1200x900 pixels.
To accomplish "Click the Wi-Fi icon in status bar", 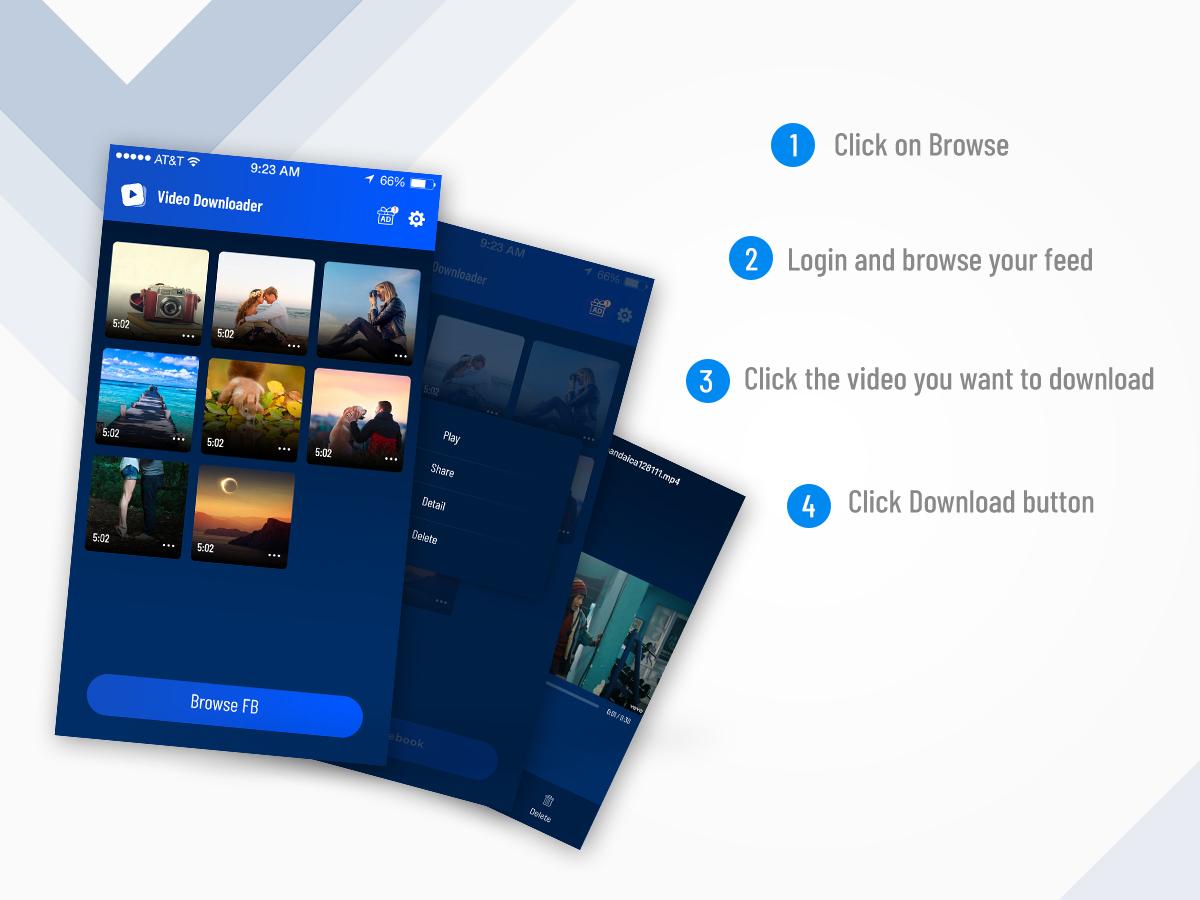I will (193, 160).
